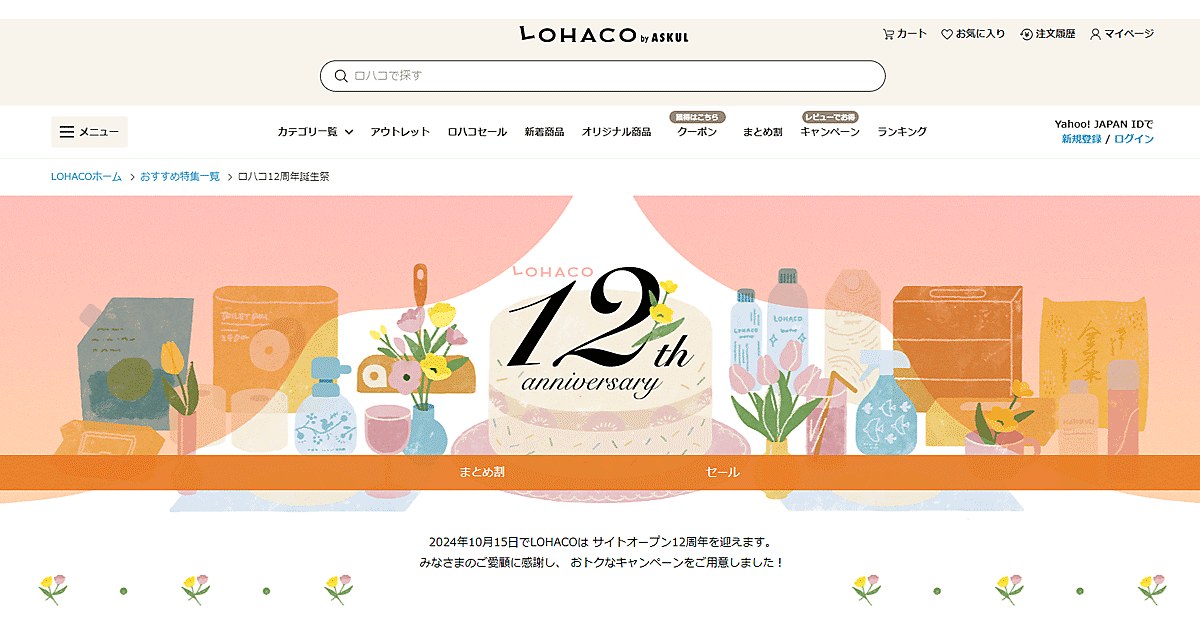Viewport: 1200px width, 630px height.
Task: Click the search magnifier icon
Action: pos(341,76)
